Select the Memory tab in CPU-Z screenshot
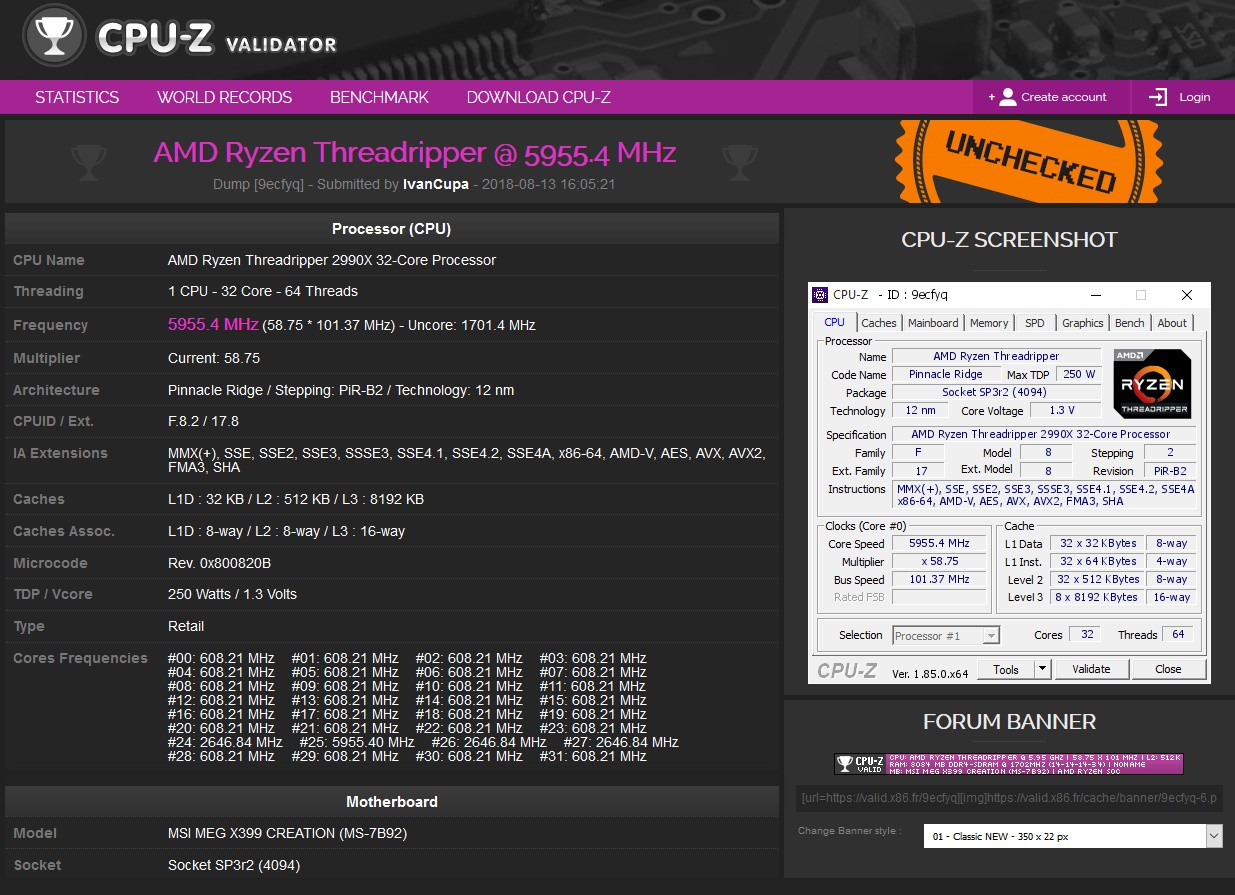The image size is (1235, 895). (989, 323)
